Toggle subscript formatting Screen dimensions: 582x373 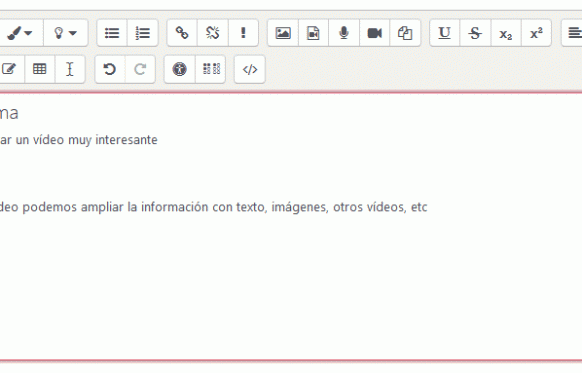click(x=506, y=33)
